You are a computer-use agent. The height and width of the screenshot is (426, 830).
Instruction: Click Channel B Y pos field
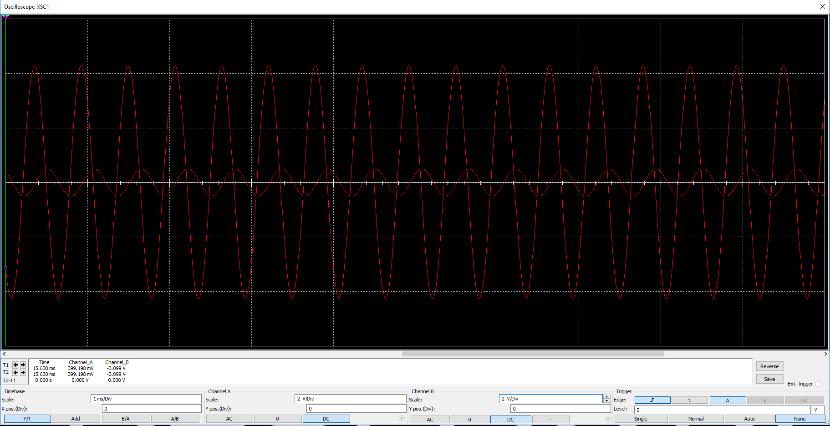coord(560,409)
